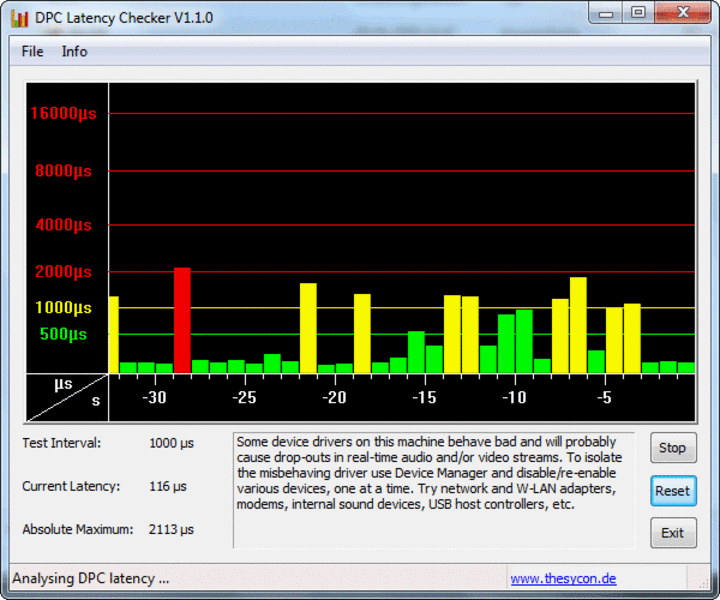
Task: Open the www.thesycon.de link
Action: pyautogui.click(x=563, y=578)
